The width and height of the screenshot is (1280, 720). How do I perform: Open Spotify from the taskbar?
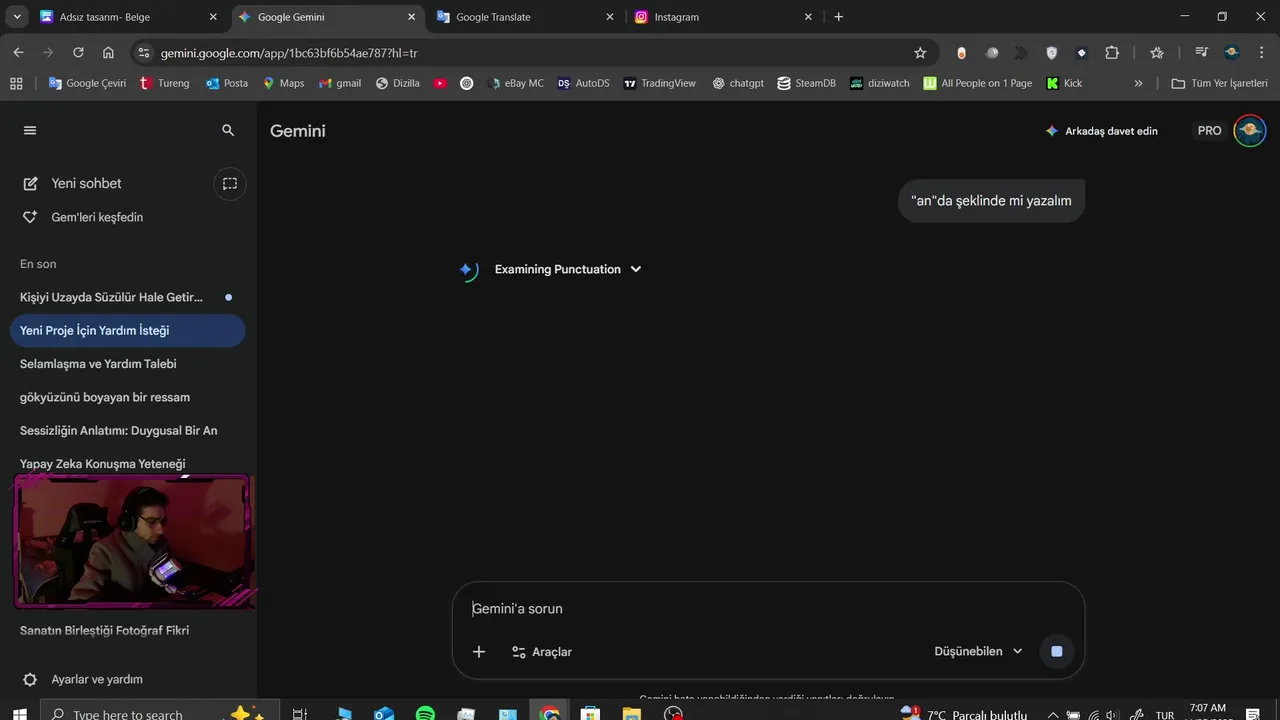[425, 714]
